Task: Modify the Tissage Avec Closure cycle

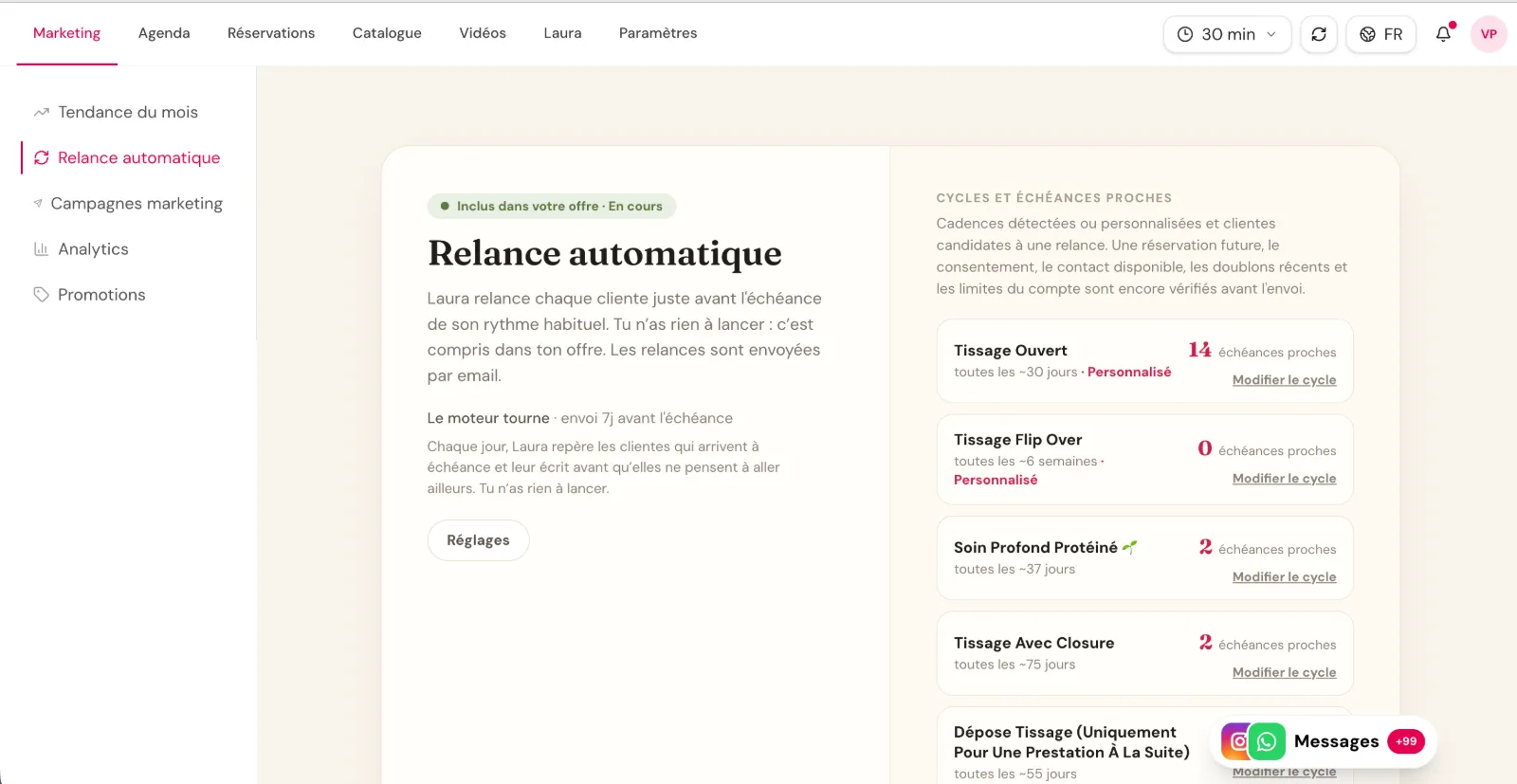Action: 1284,673
